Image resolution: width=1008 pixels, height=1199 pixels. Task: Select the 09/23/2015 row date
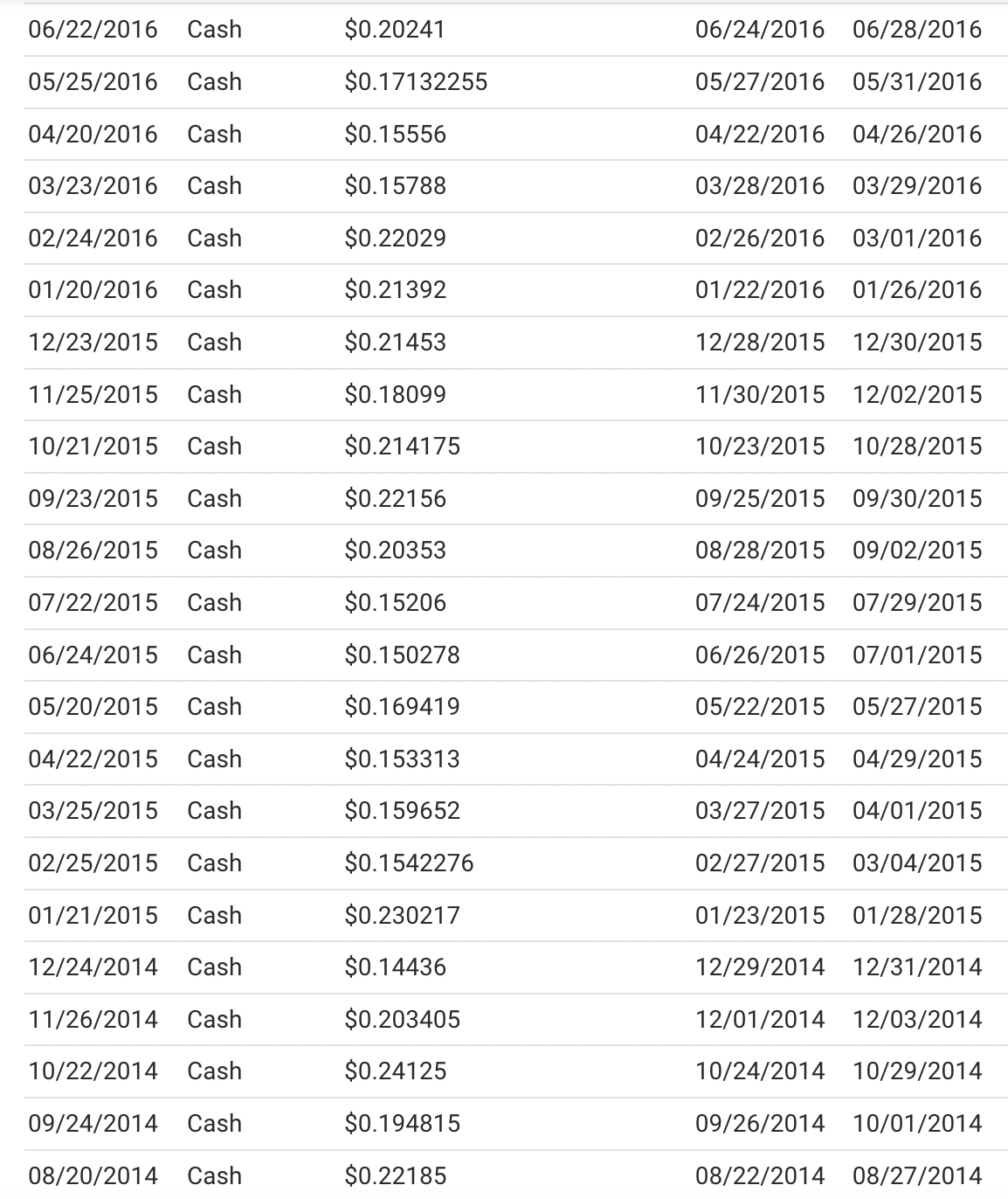pos(93,499)
